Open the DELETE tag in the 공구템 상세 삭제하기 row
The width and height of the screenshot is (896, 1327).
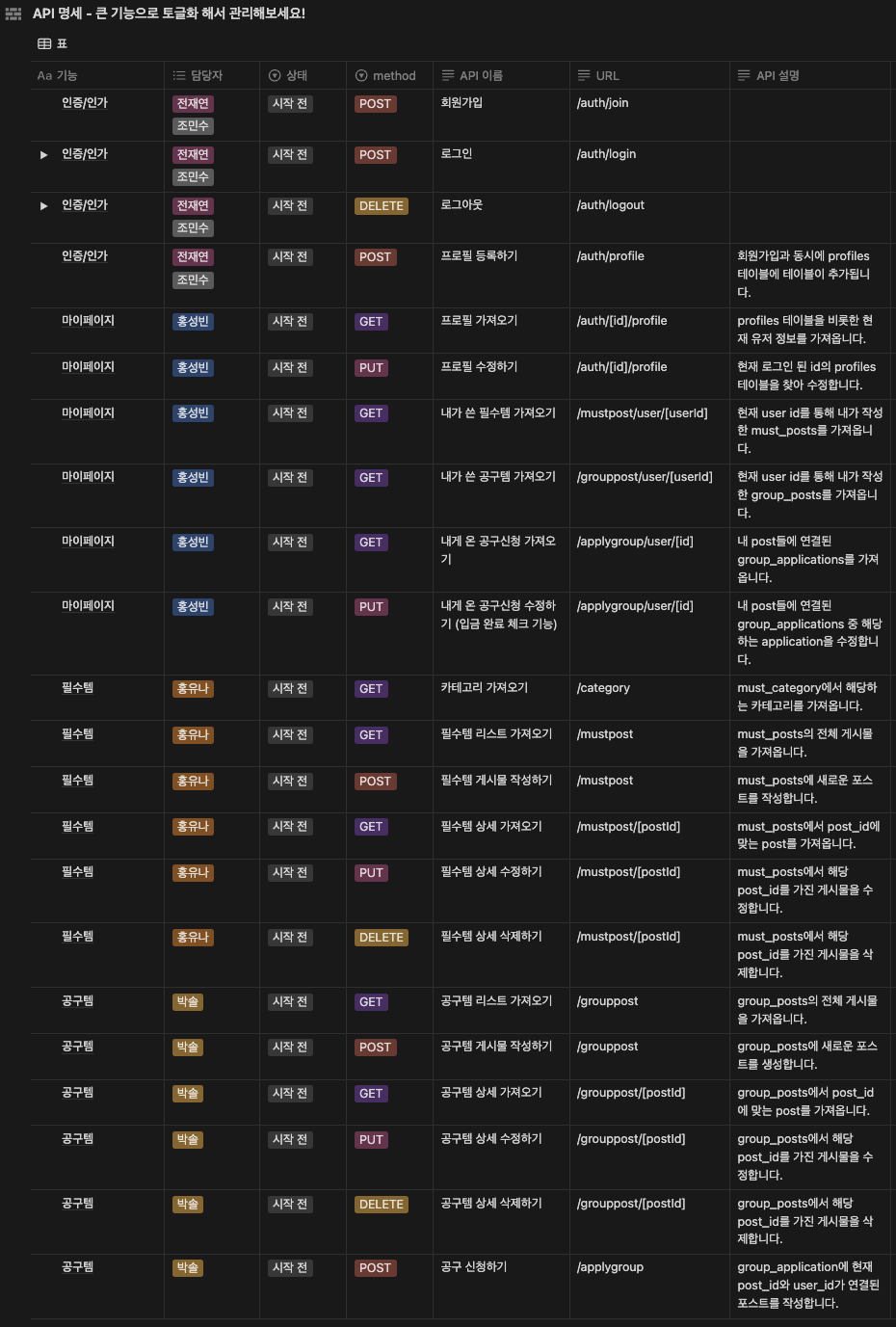click(382, 1205)
